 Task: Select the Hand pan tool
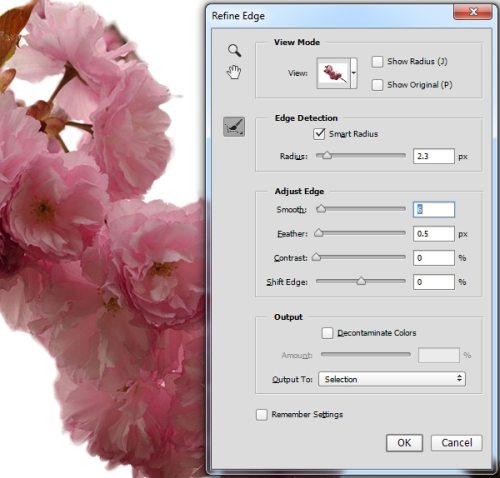pyautogui.click(x=234, y=72)
